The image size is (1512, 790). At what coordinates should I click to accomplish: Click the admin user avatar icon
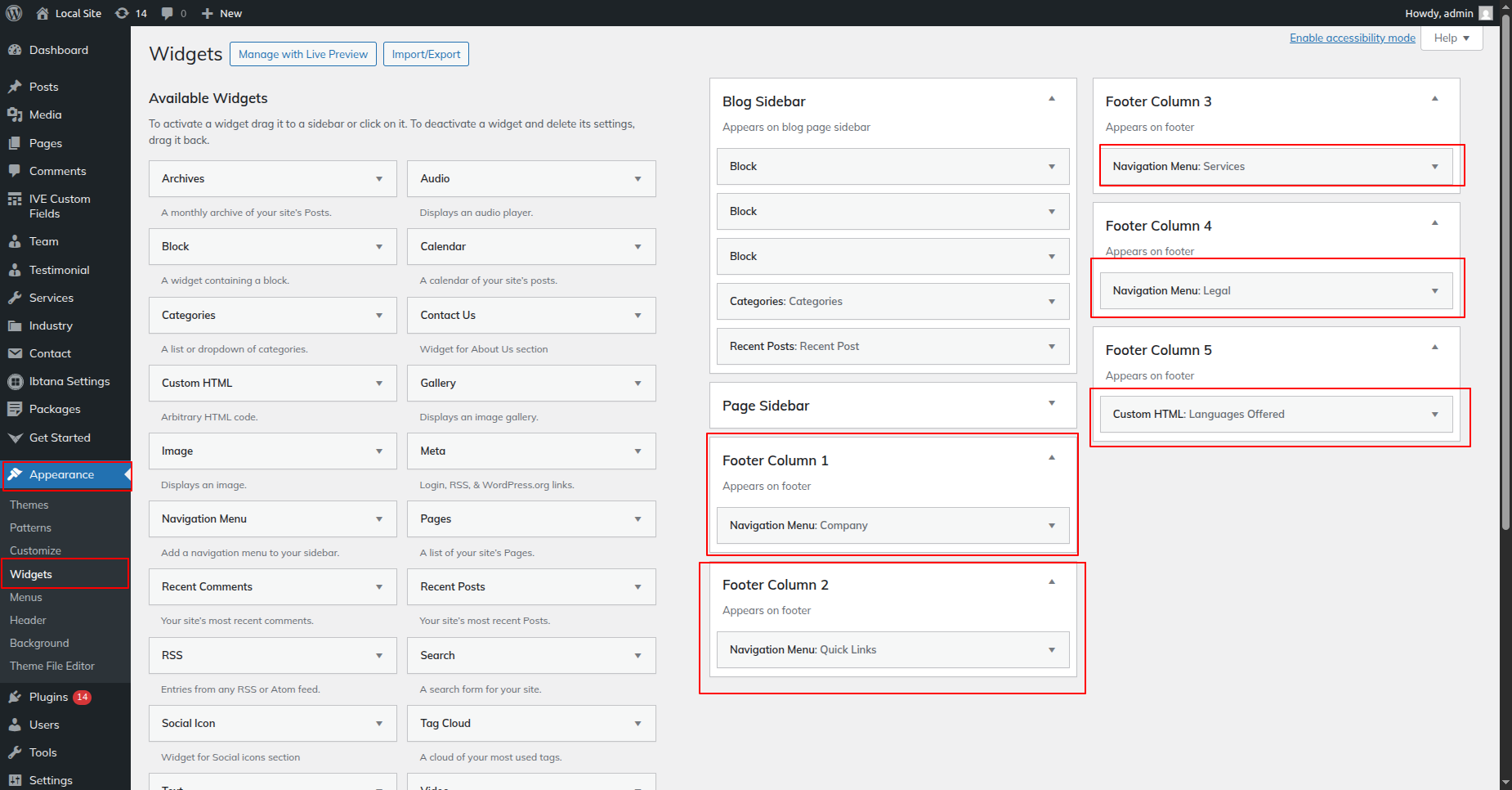tap(1486, 13)
